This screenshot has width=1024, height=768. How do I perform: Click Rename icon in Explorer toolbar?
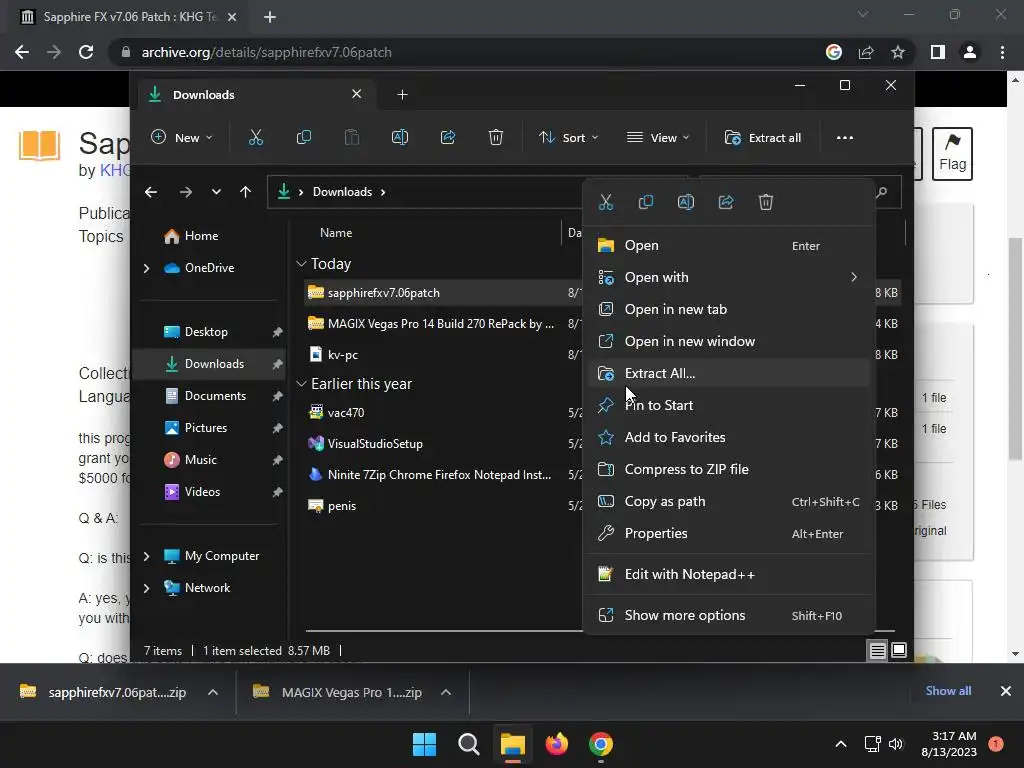(400, 137)
